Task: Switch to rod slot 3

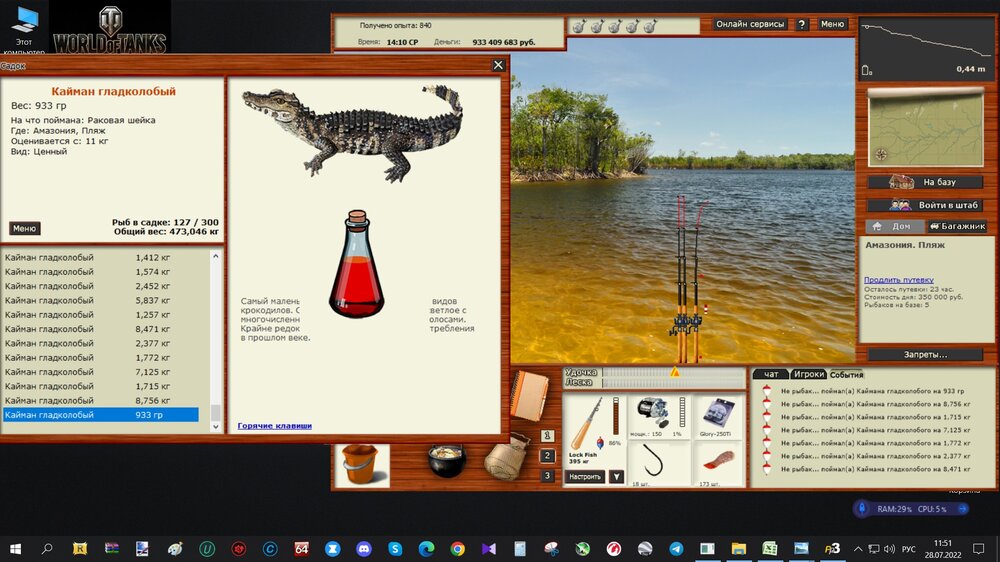Action: coord(547,476)
